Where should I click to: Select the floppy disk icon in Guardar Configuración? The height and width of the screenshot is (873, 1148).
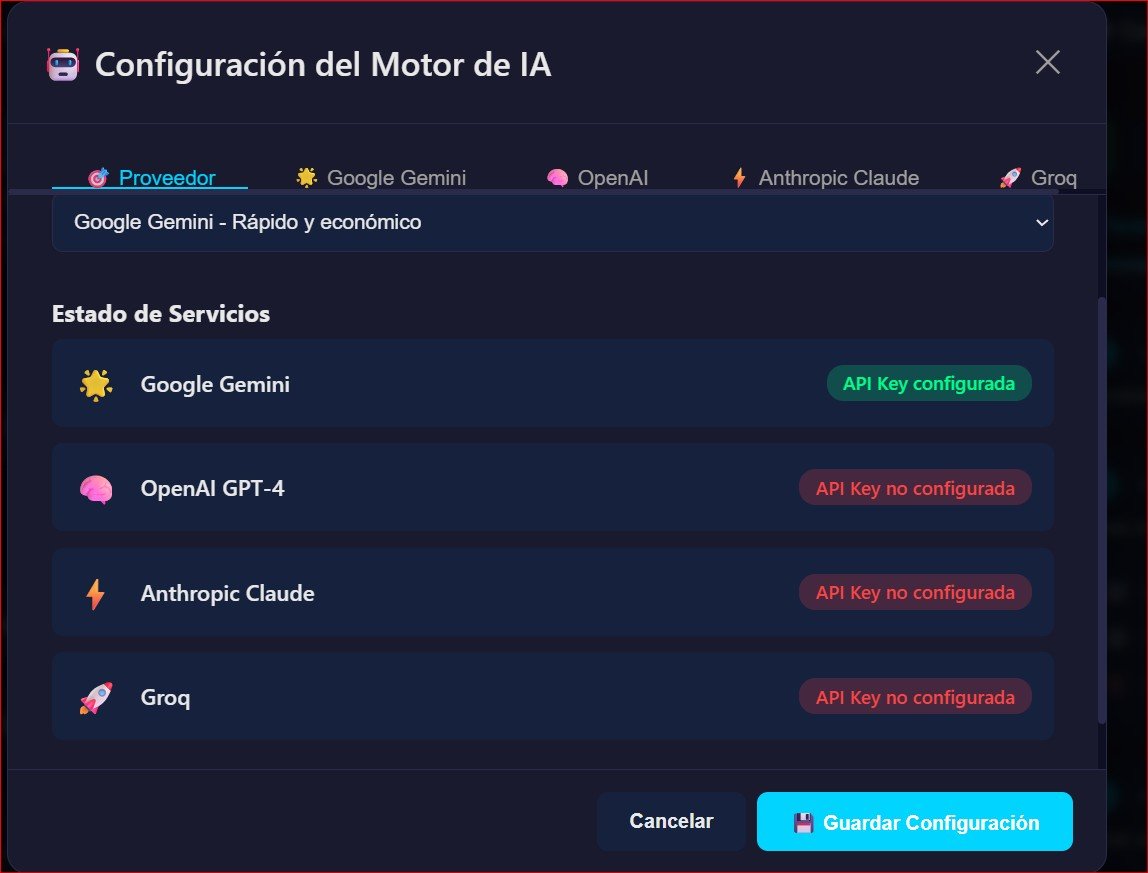click(803, 821)
